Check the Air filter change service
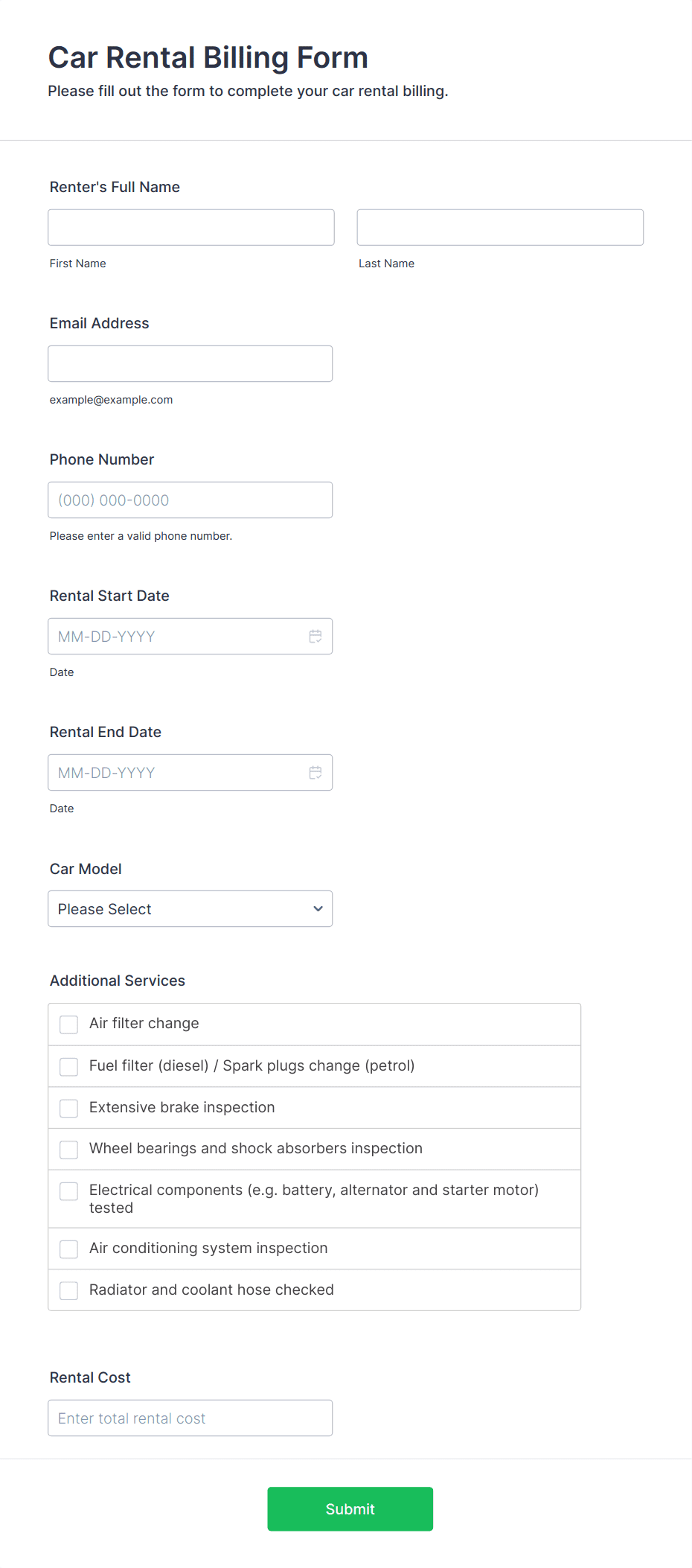The width and height of the screenshot is (692, 1568). point(68,1024)
